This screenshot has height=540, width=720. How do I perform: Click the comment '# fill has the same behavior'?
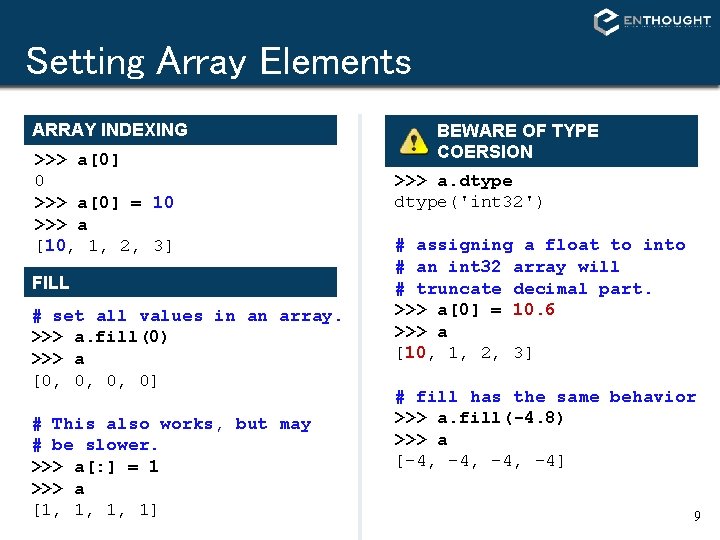[546, 397]
